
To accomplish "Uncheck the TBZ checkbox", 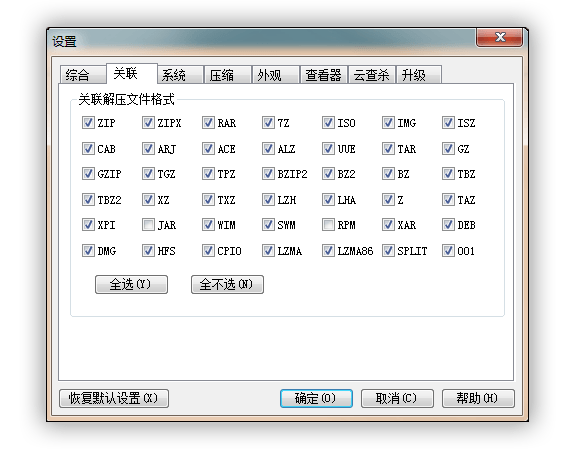I will pos(448,174).
